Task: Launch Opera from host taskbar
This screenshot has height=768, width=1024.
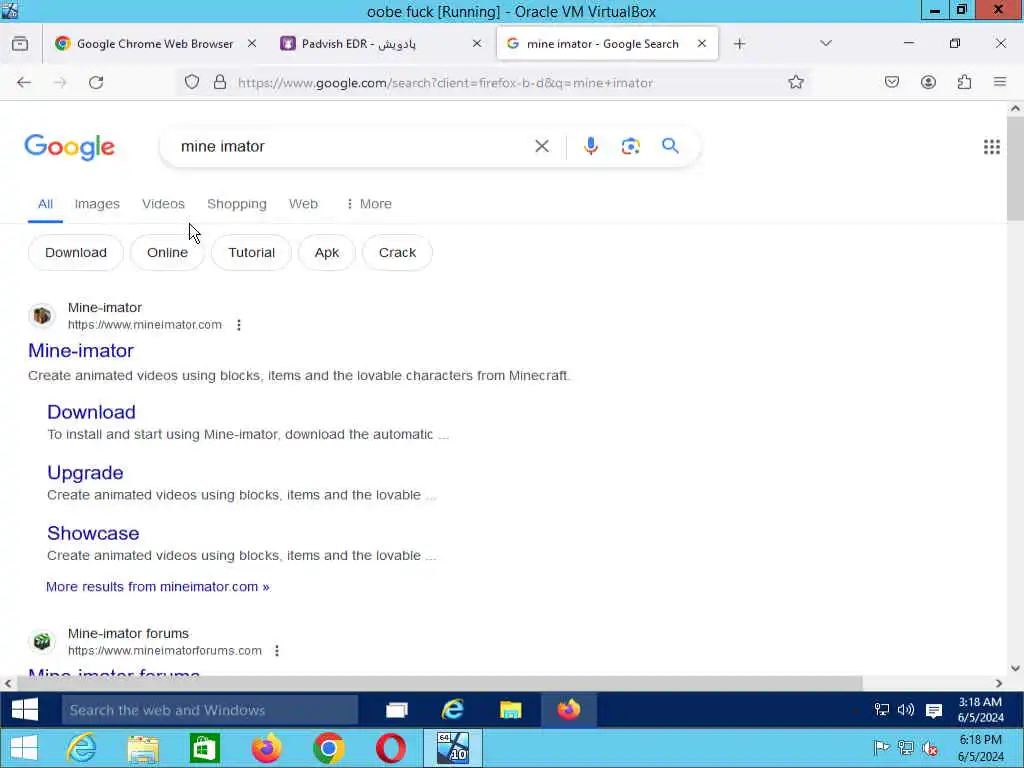Action: point(391,748)
